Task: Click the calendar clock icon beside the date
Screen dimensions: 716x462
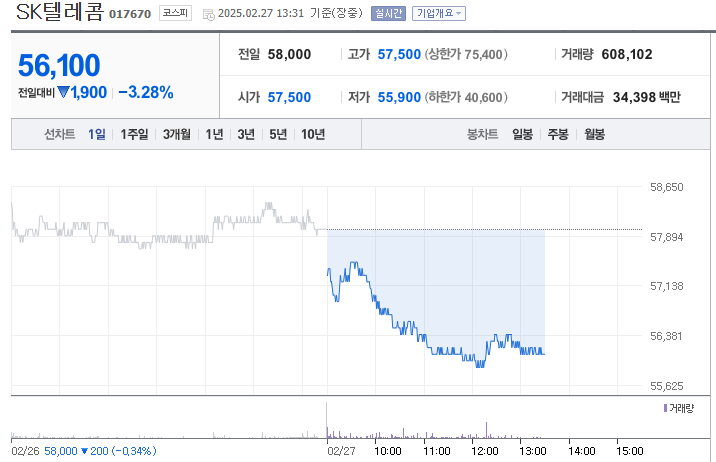Action: pos(209,15)
